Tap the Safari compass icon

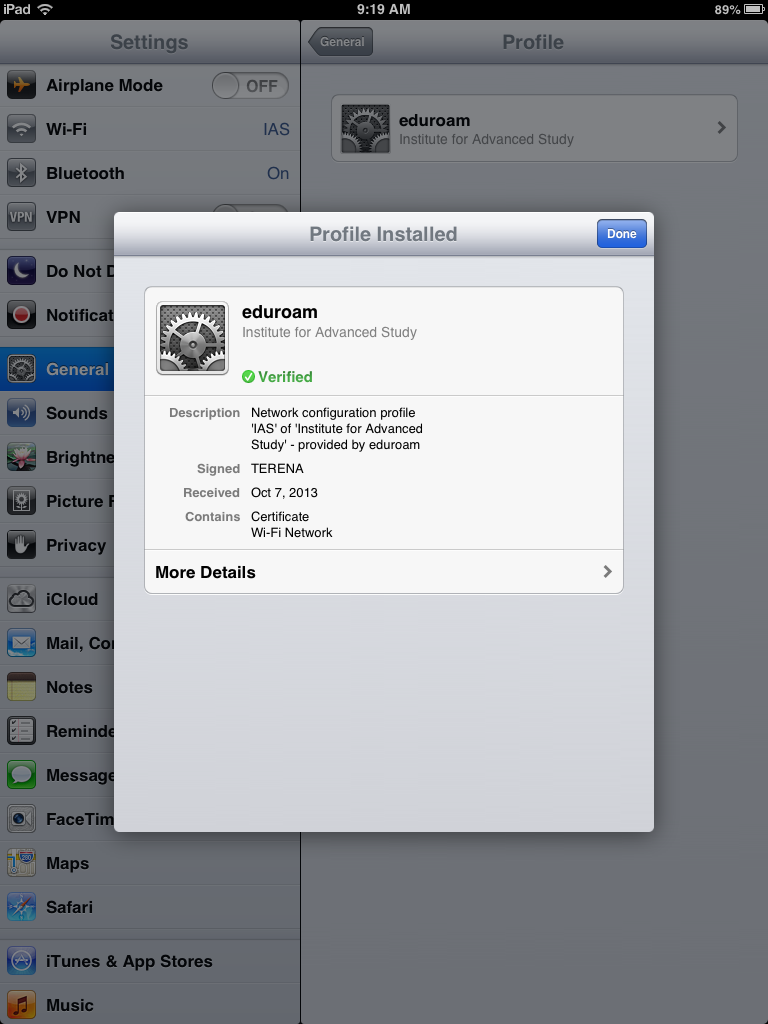[21, 907]
